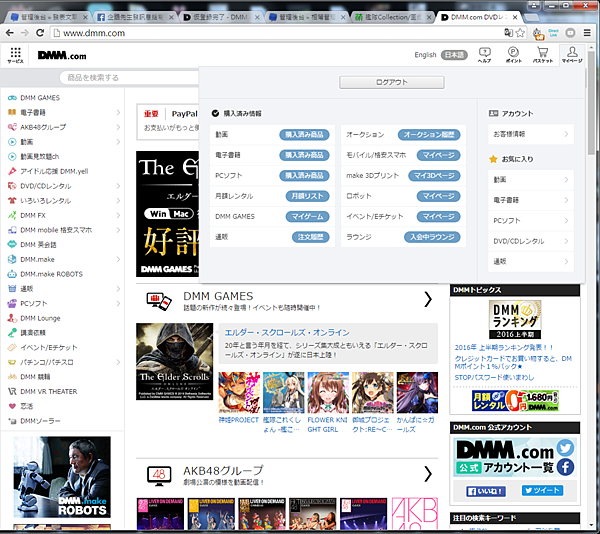Click the Facebook いいね! button

coord(486,492)
